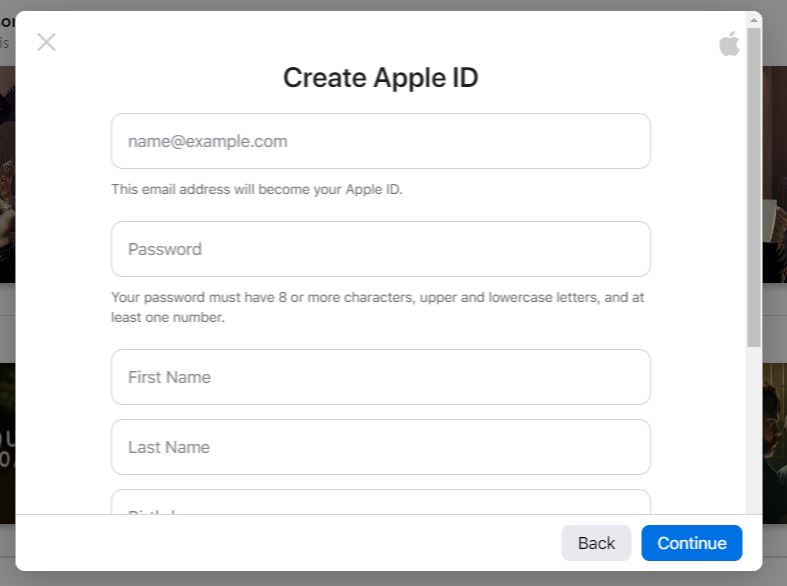Click the scrollbar up arrow
The image size is (787, 586).
(754, 20)
